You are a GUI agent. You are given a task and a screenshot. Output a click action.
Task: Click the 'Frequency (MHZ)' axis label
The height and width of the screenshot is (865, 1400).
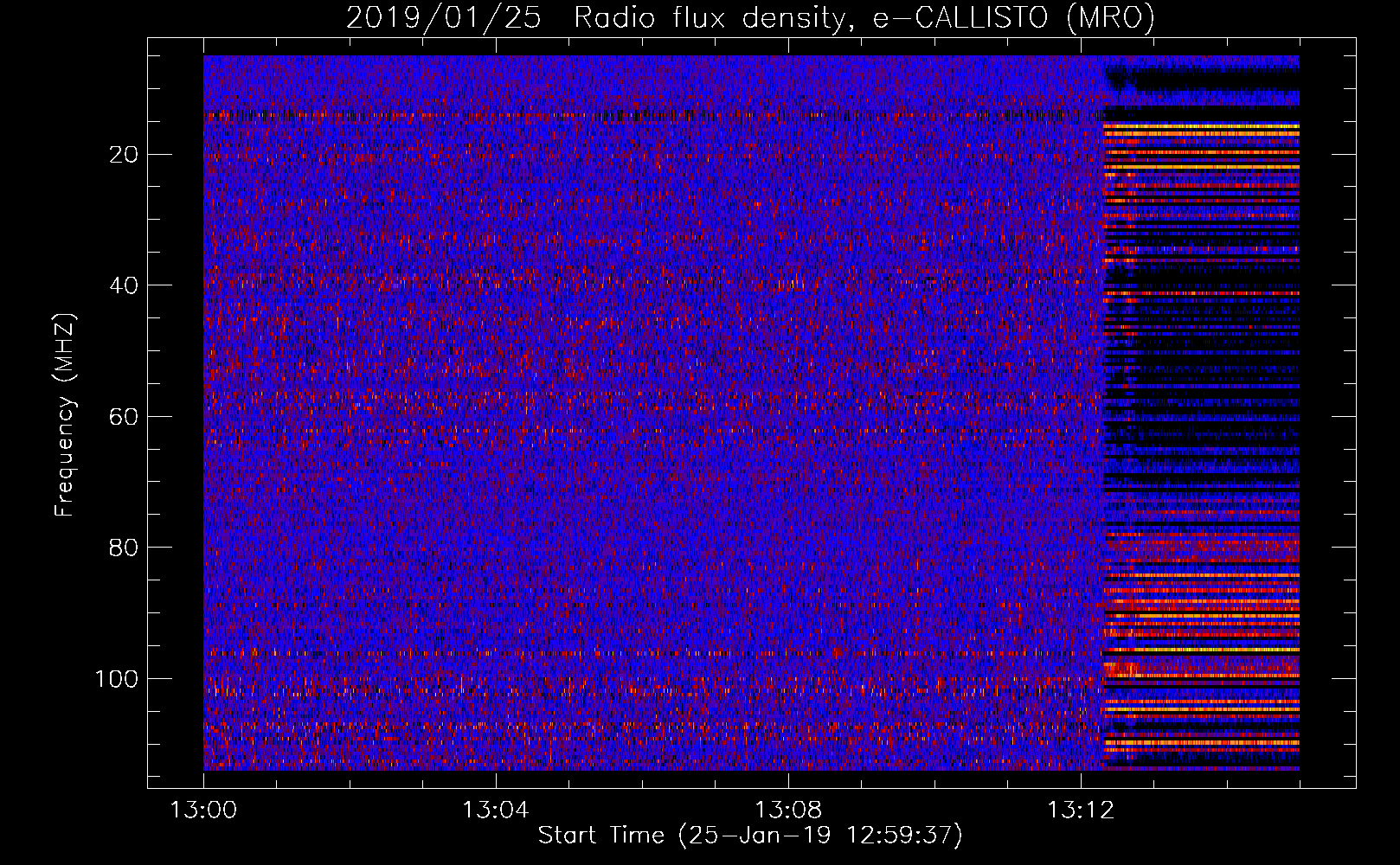click(65, 414)
